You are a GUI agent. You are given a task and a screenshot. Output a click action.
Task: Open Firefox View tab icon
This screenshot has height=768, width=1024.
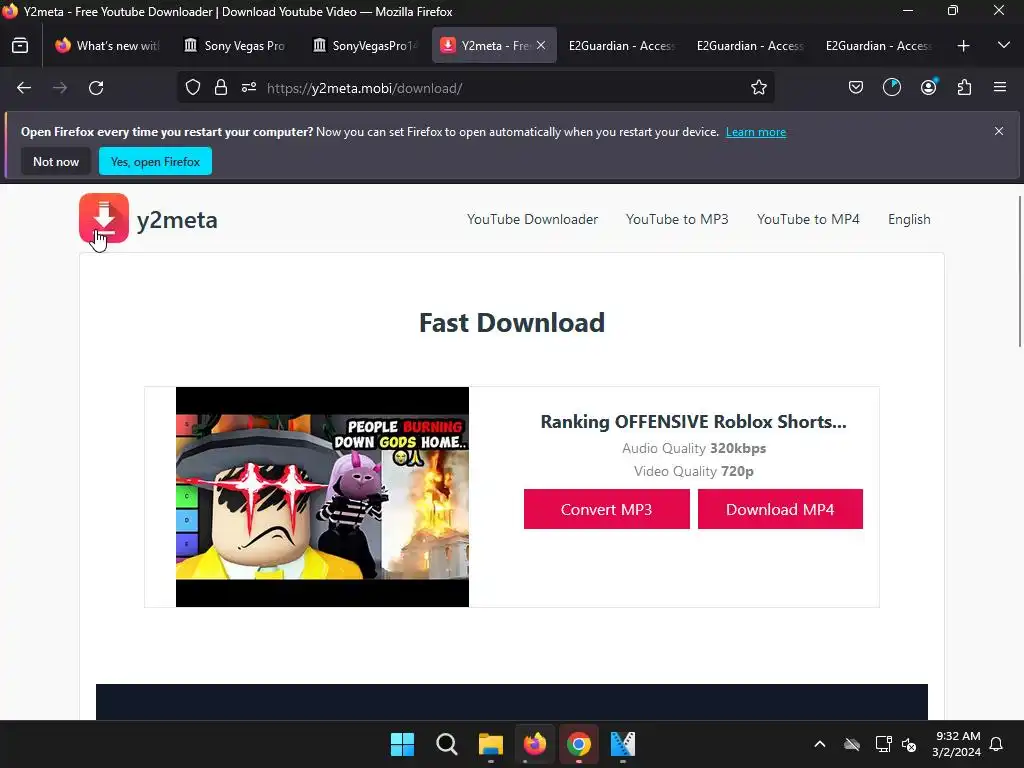coord(20,46)
